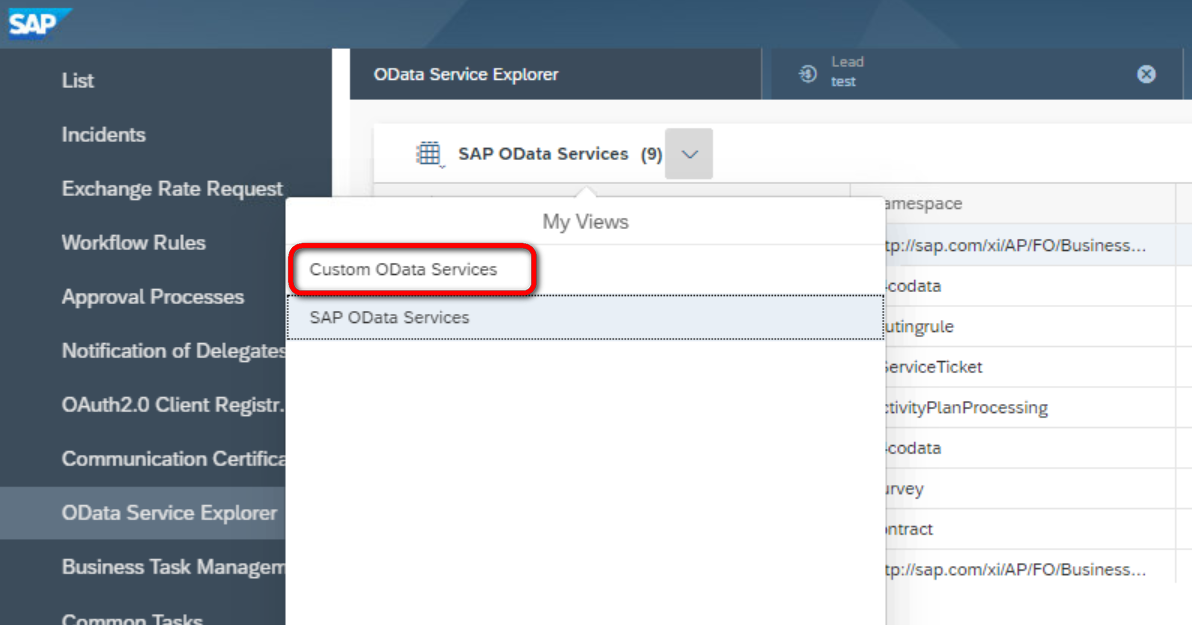The width and height of the screenshot is (1192, 625).
Task: Open Communication Certificates
Action: pyautogui.click(x=173, y=459)
